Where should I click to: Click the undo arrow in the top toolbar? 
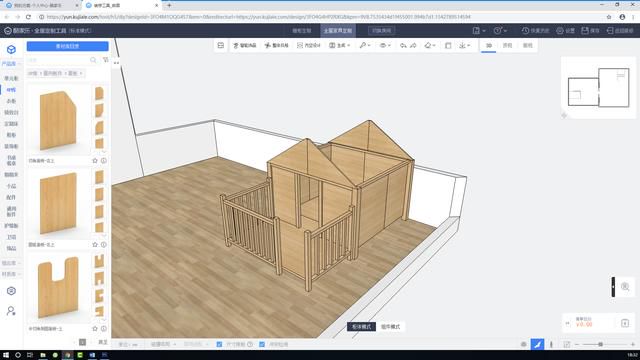[403, 45]
